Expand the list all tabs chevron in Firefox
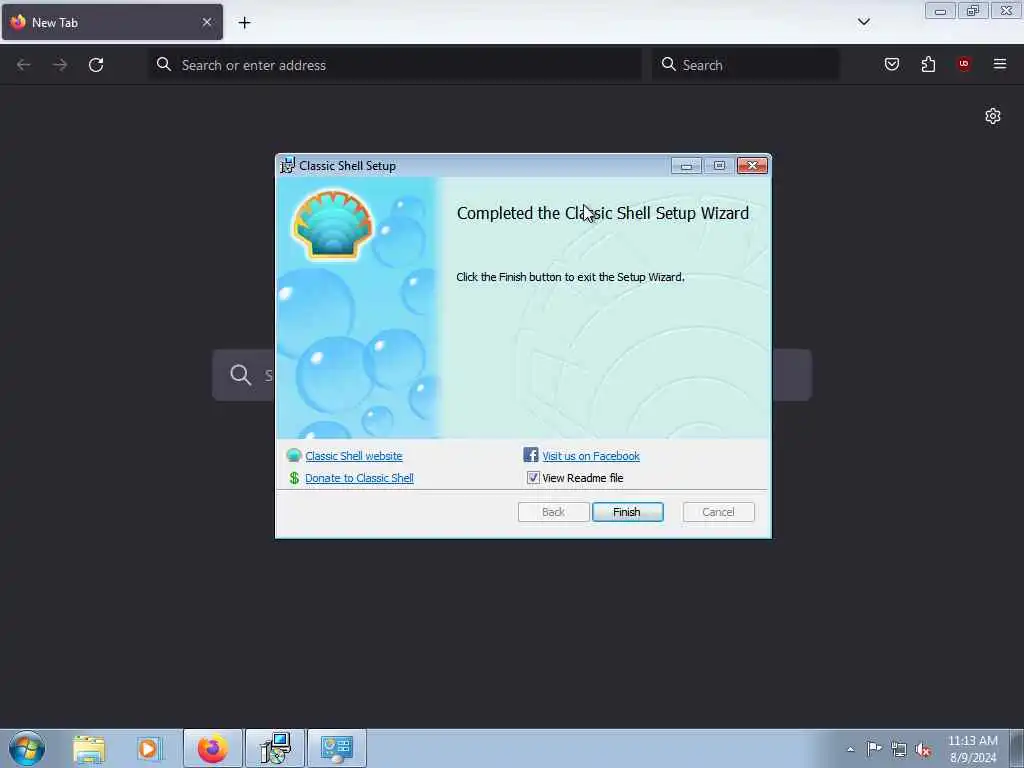The height and width of the screenshot is (768, 1024). (x=863, y=22)
